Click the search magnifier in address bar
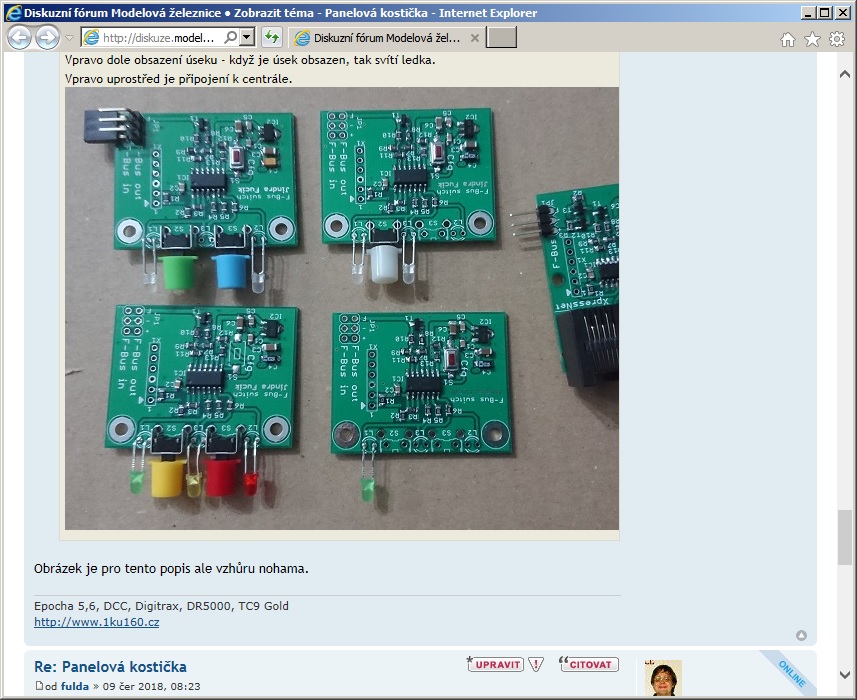Screen dimensions: 857x700 [230, 38]
